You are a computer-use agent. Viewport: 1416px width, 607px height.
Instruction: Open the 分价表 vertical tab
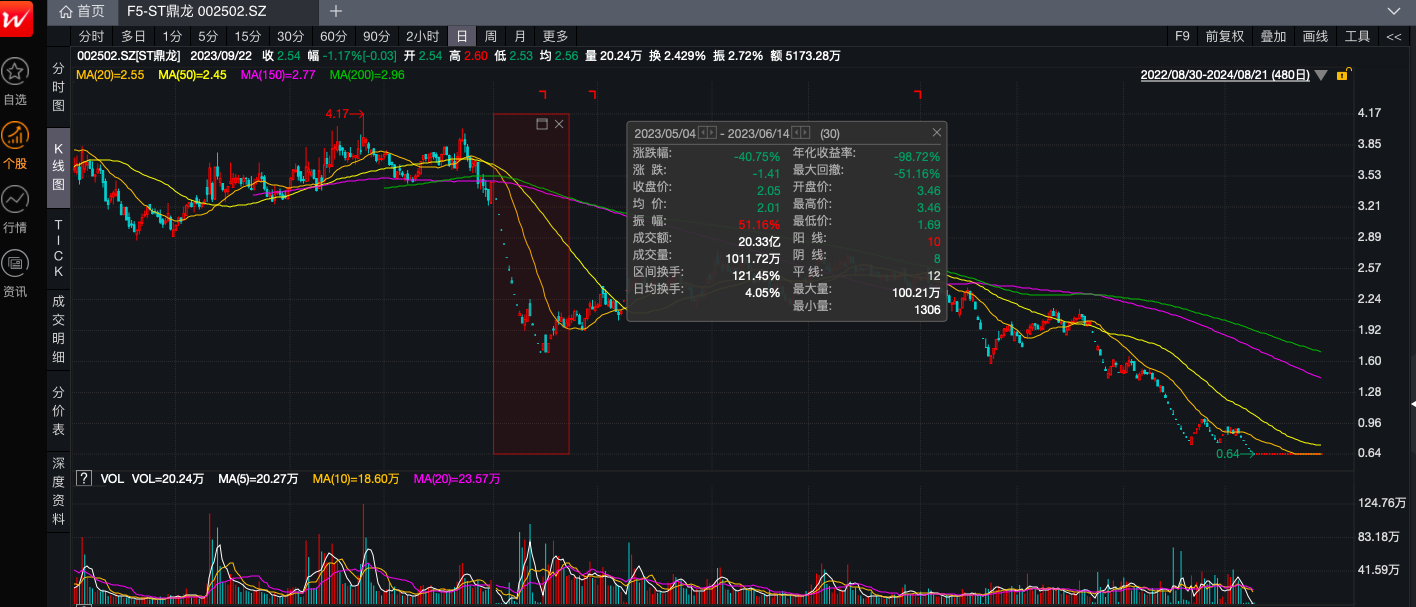pos(58,411)
